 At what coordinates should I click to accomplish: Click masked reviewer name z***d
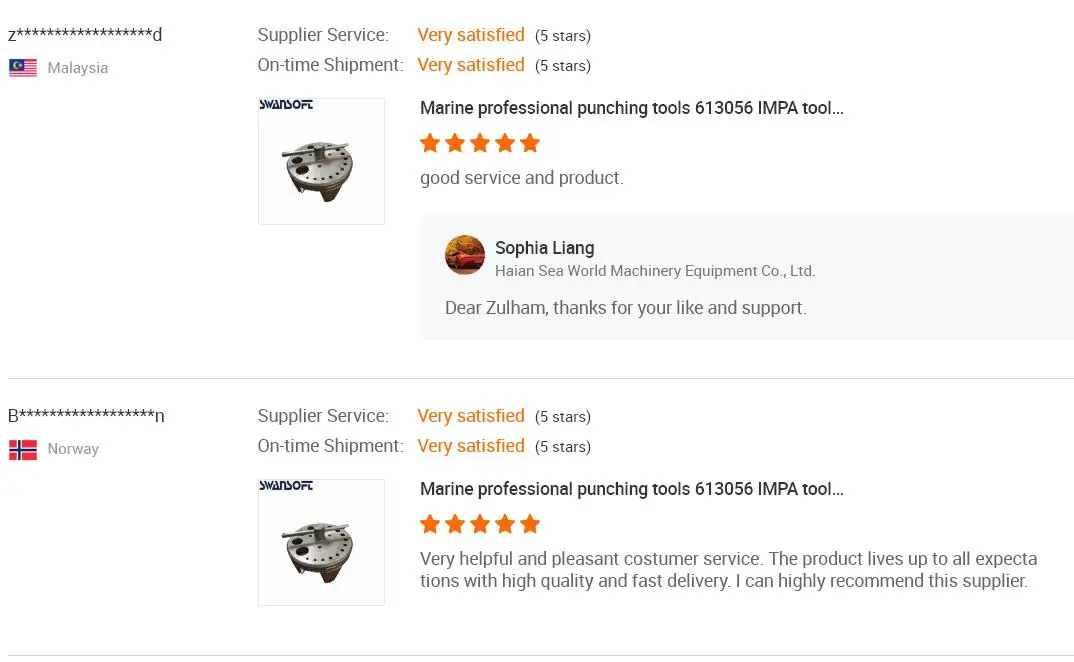click(x=85, y=35)
